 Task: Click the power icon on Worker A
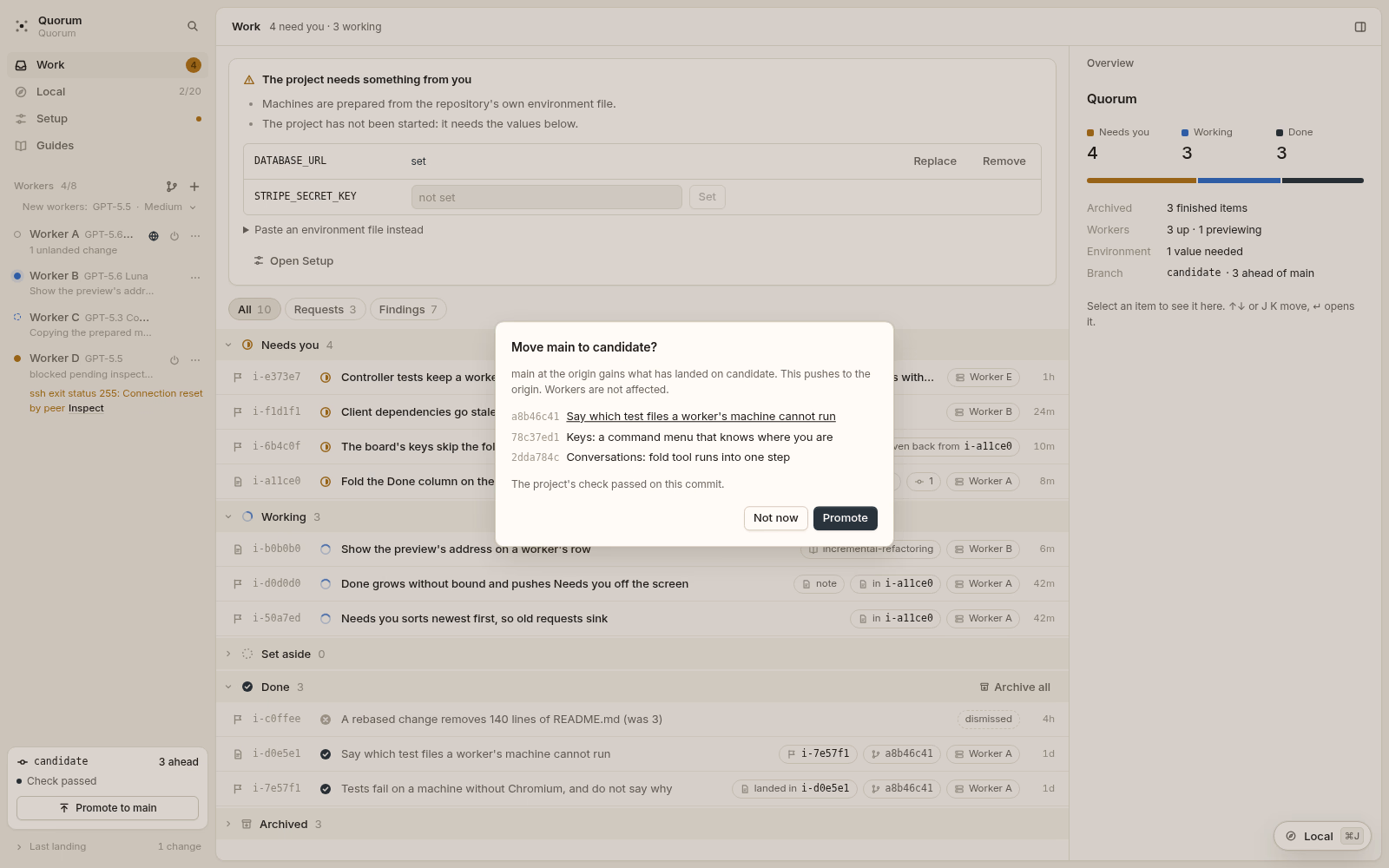174,236
